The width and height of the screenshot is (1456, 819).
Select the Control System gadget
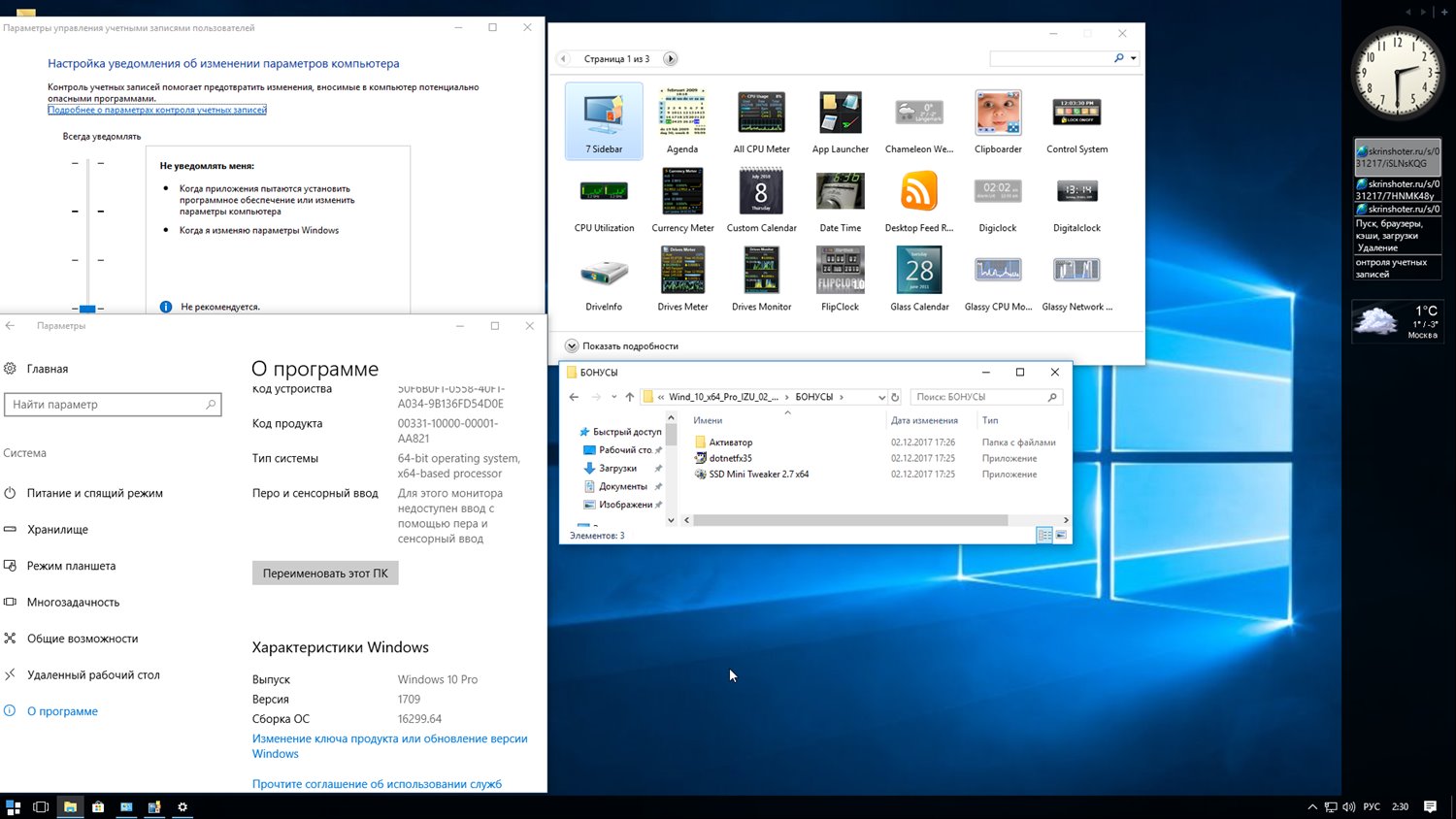click(1077, 121)
